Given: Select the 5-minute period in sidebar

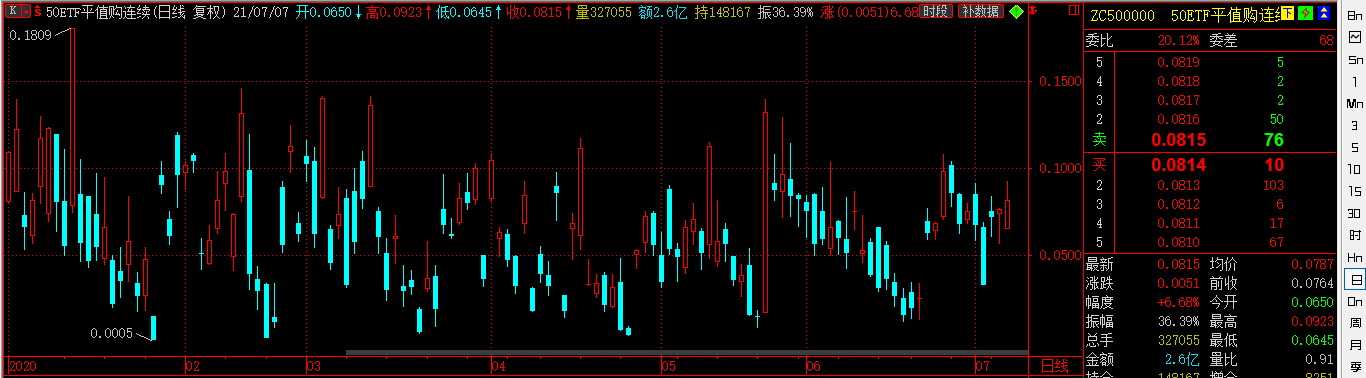Looking at the screenshot, I should [1355, 147].
